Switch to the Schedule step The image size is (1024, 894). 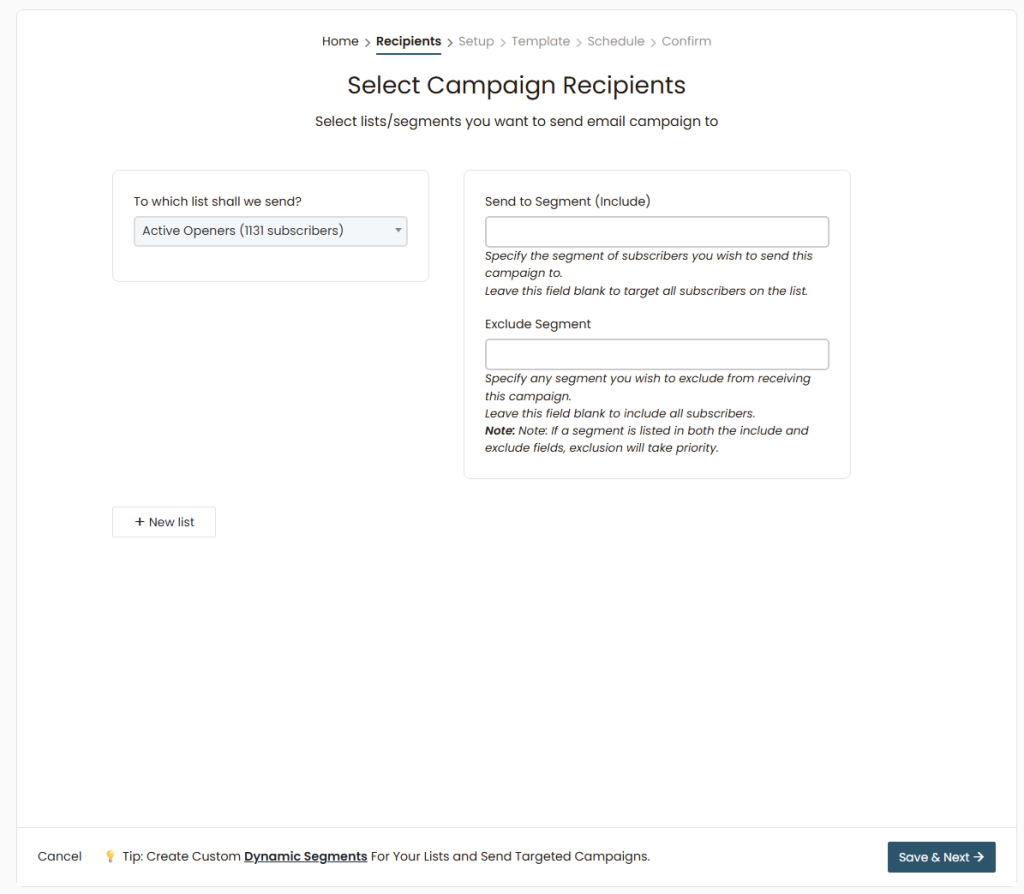(x=616, y=41)
